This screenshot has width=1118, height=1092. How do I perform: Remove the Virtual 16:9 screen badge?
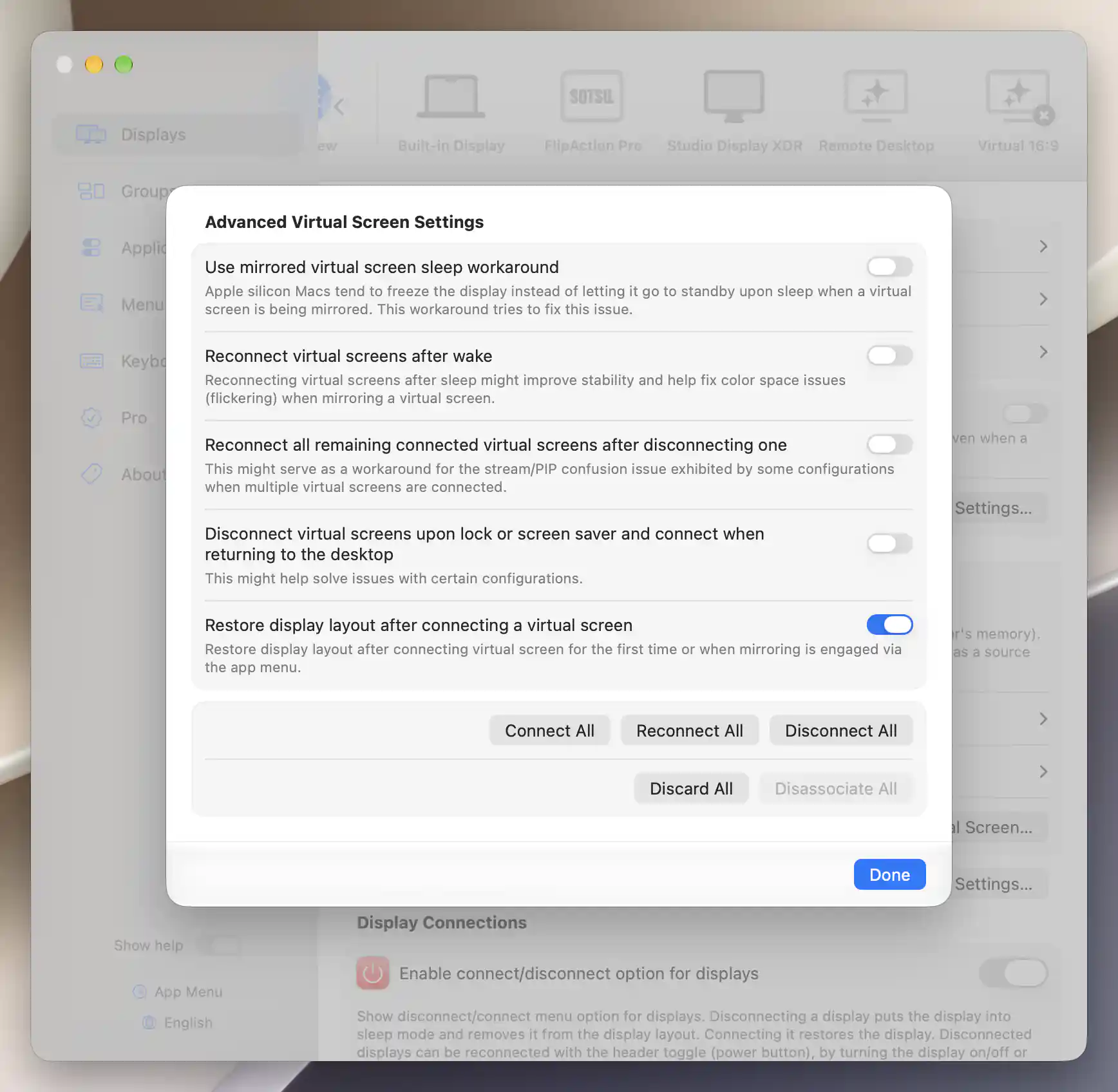(x=1044, y=116)
